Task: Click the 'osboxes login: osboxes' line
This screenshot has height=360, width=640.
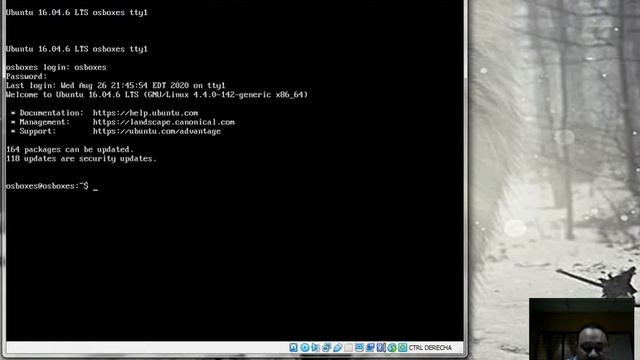Action: (56, 67)
